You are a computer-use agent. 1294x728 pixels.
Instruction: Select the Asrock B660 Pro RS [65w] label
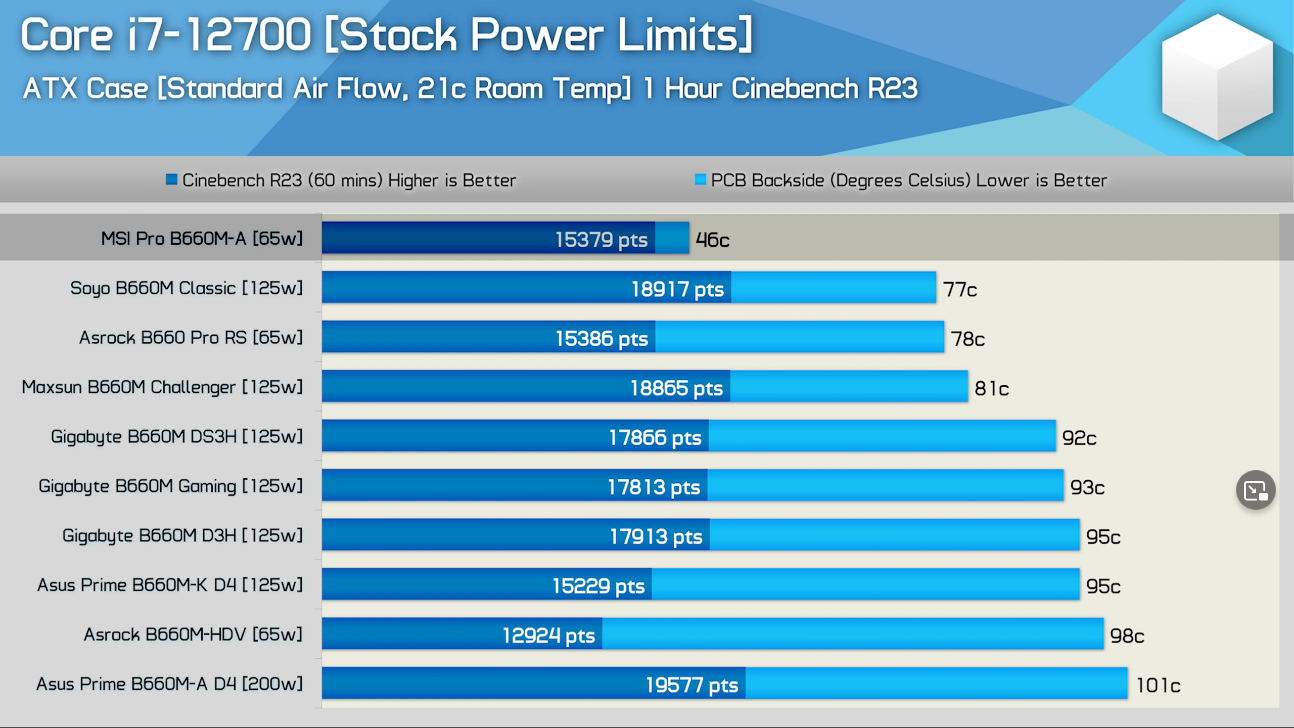(191, 338)
